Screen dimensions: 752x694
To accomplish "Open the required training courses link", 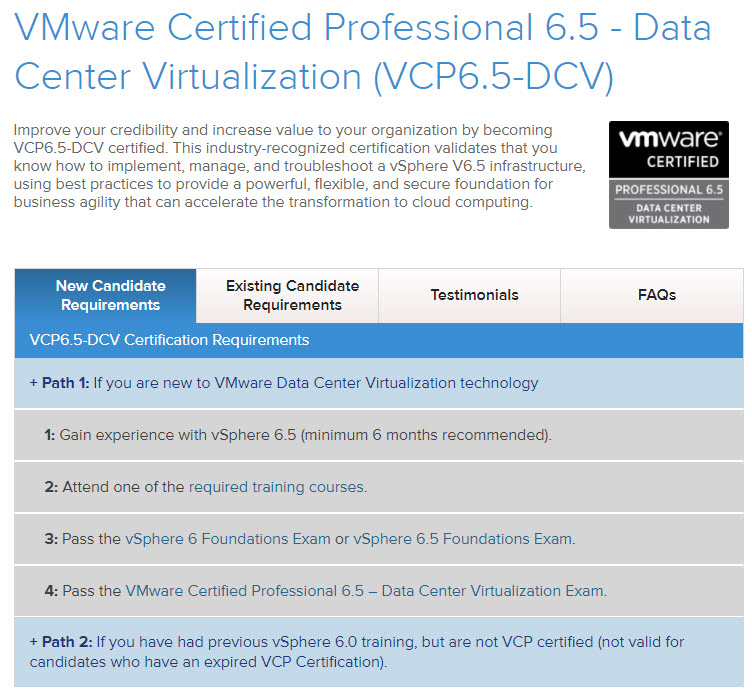I will click(x=277, y=487).
